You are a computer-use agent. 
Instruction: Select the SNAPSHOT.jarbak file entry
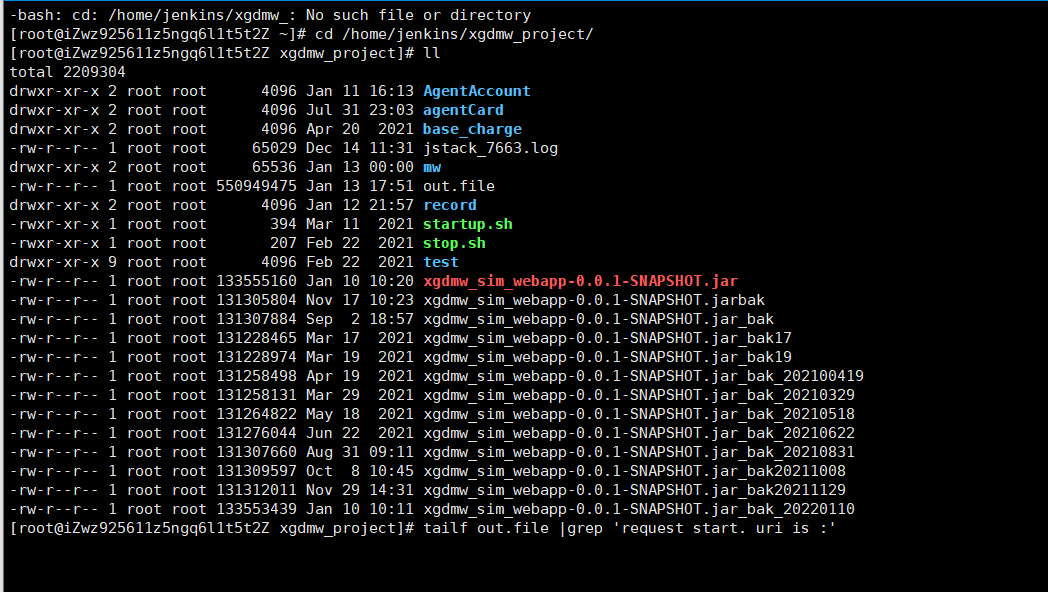tap(594, 300)
